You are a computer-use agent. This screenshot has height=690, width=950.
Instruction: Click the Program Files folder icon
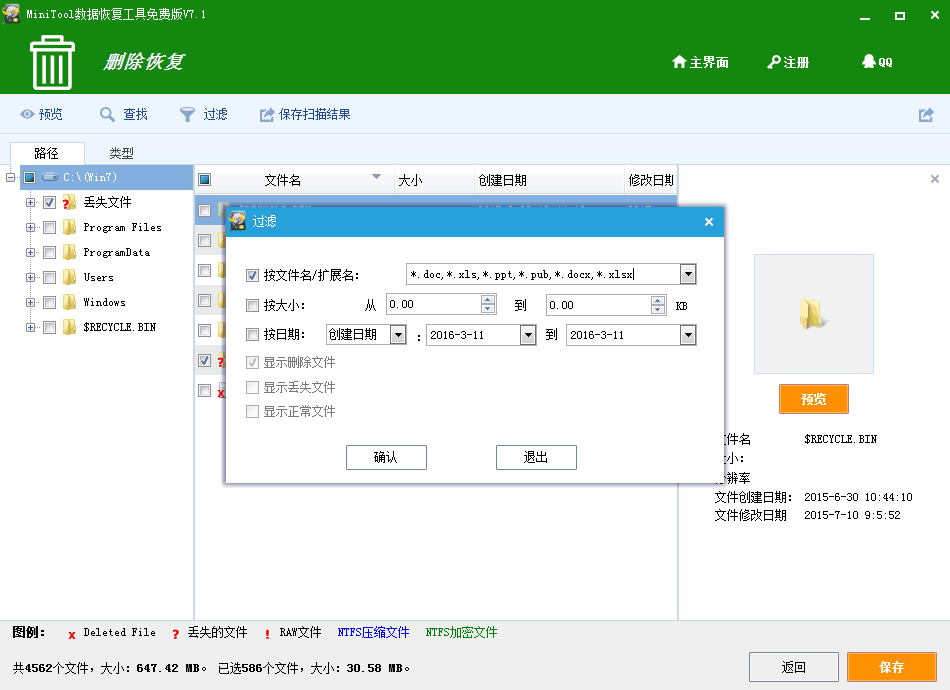70,227
